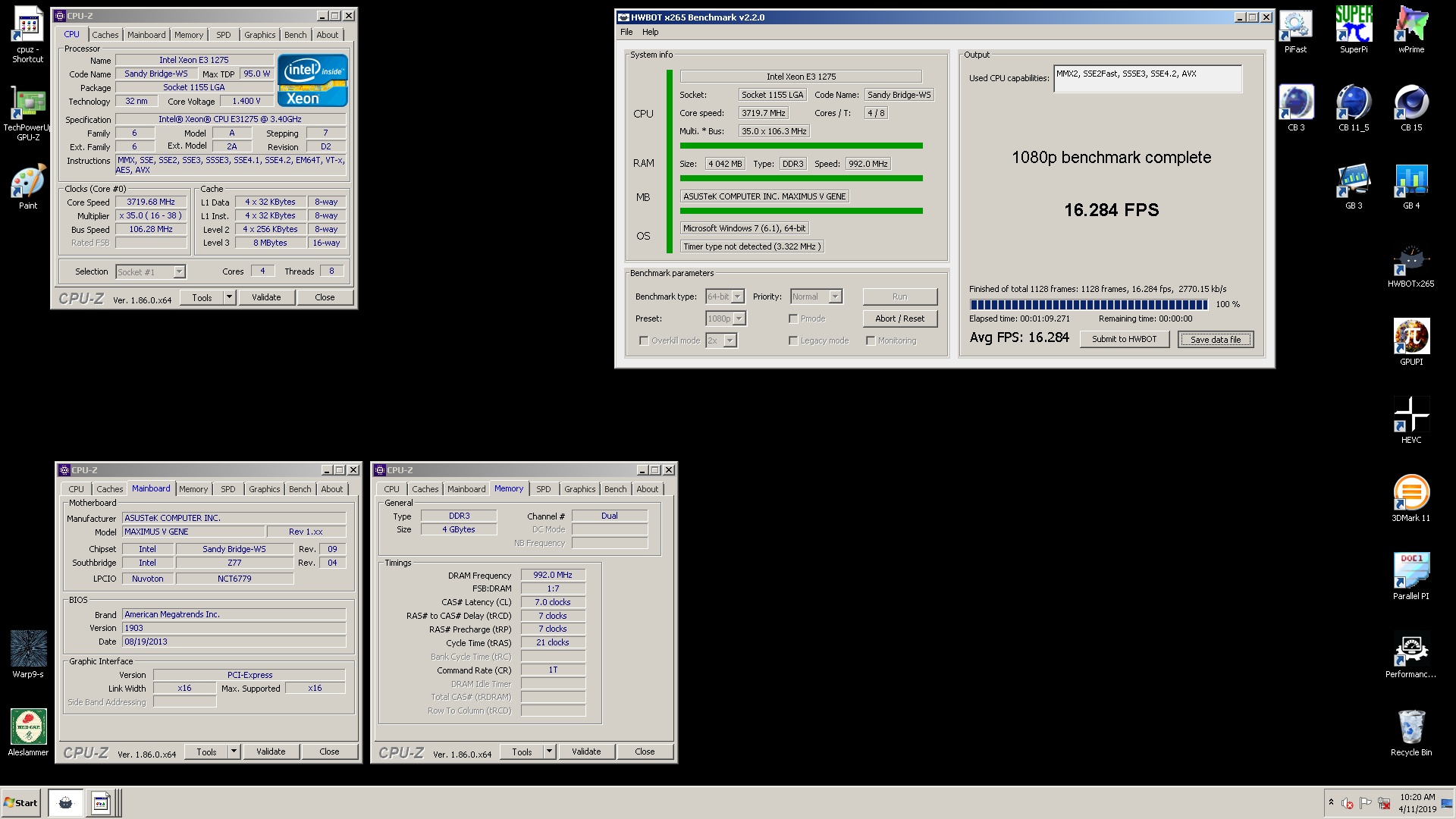Screen dimensions: 1456x819
Task: Click the Core Speed 3719.68 MHz value
Action: 151,202
